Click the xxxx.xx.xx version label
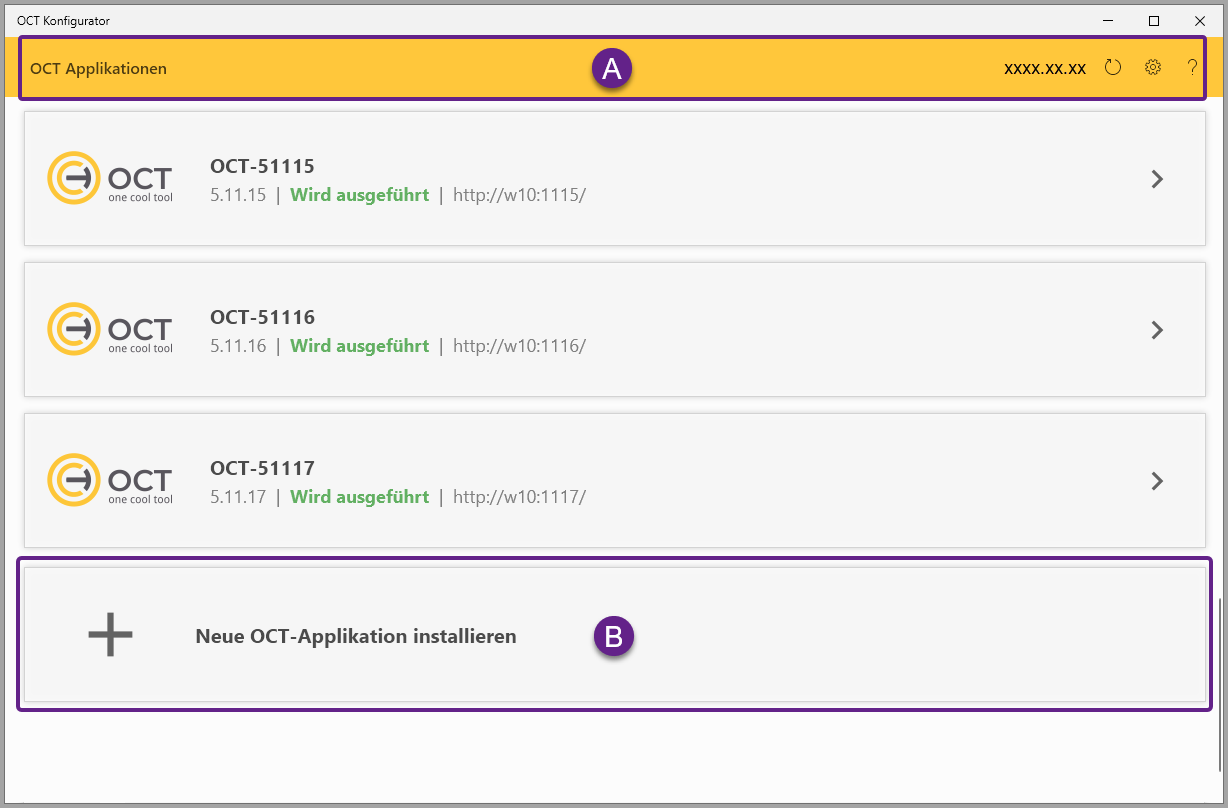Screen dimensions: 1228x808 click(1044, 69)
